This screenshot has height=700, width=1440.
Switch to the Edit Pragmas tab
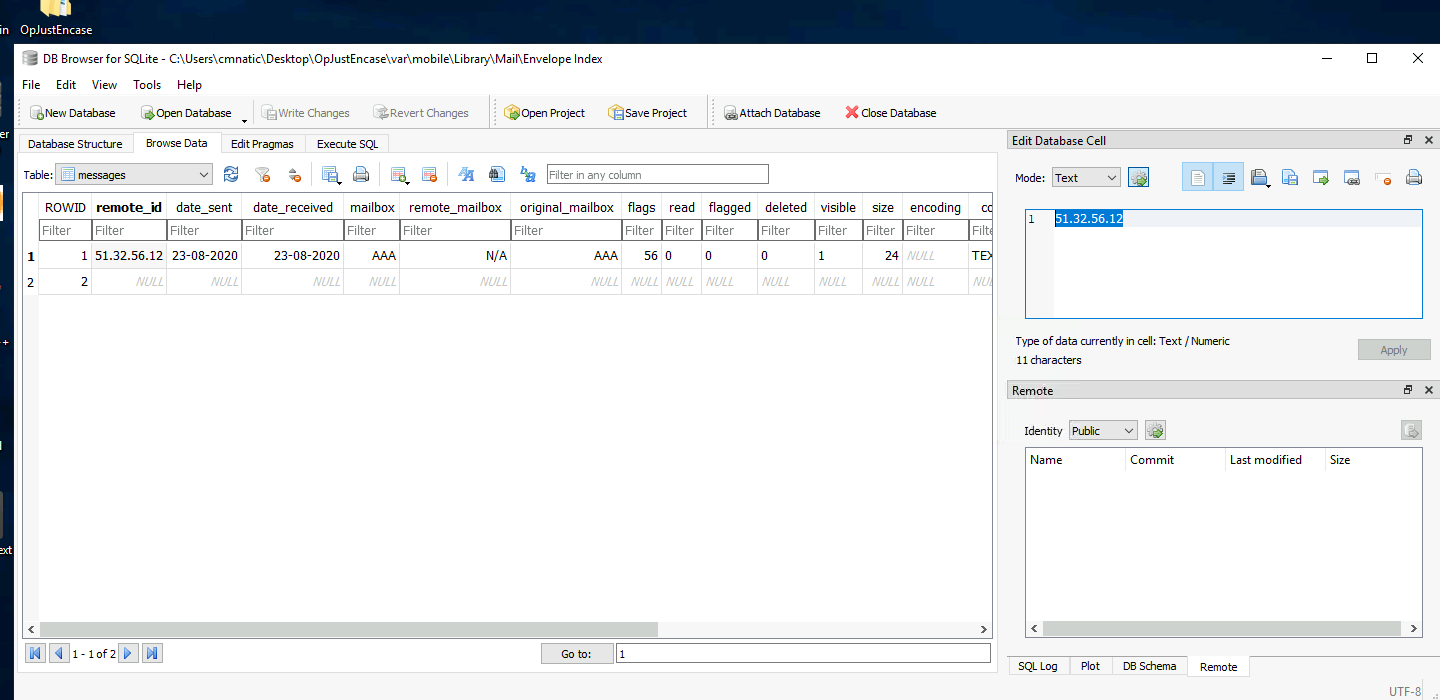(262, 144)
